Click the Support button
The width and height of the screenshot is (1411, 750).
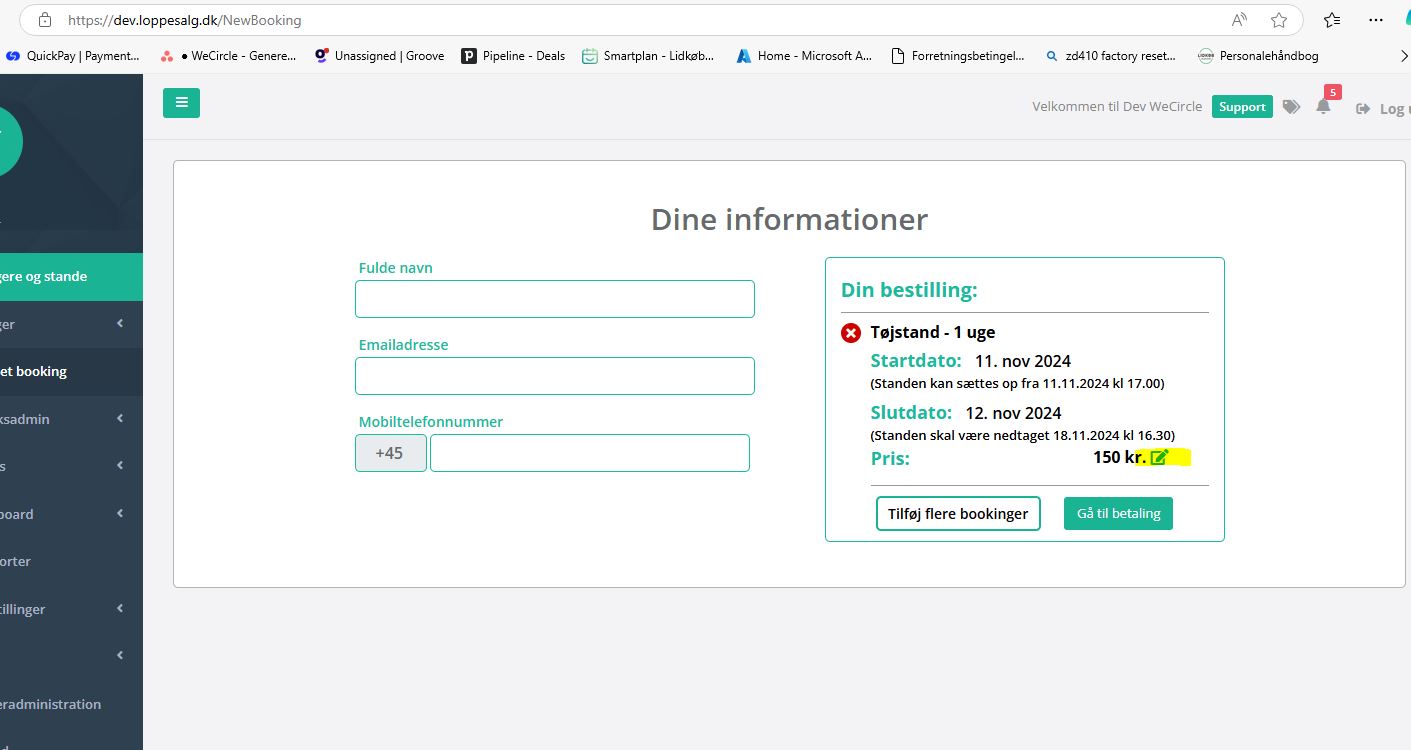1242,107
